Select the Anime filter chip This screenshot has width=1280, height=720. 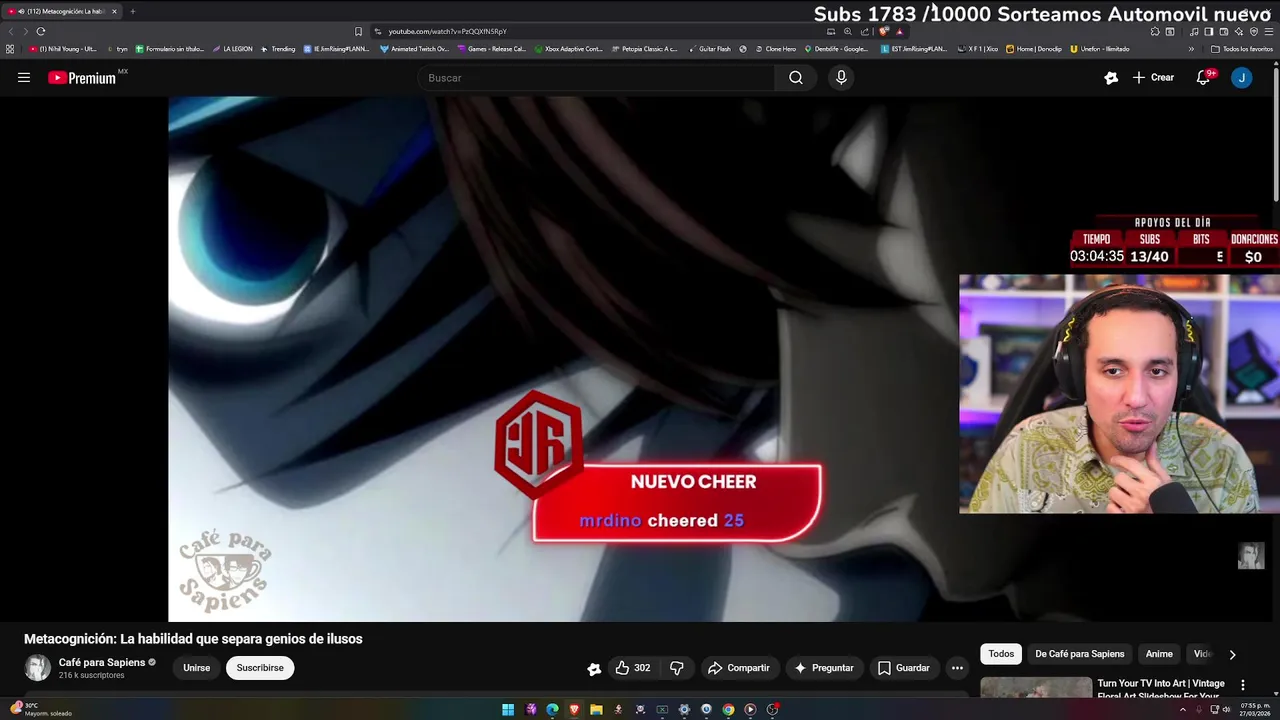(1159, 654)
